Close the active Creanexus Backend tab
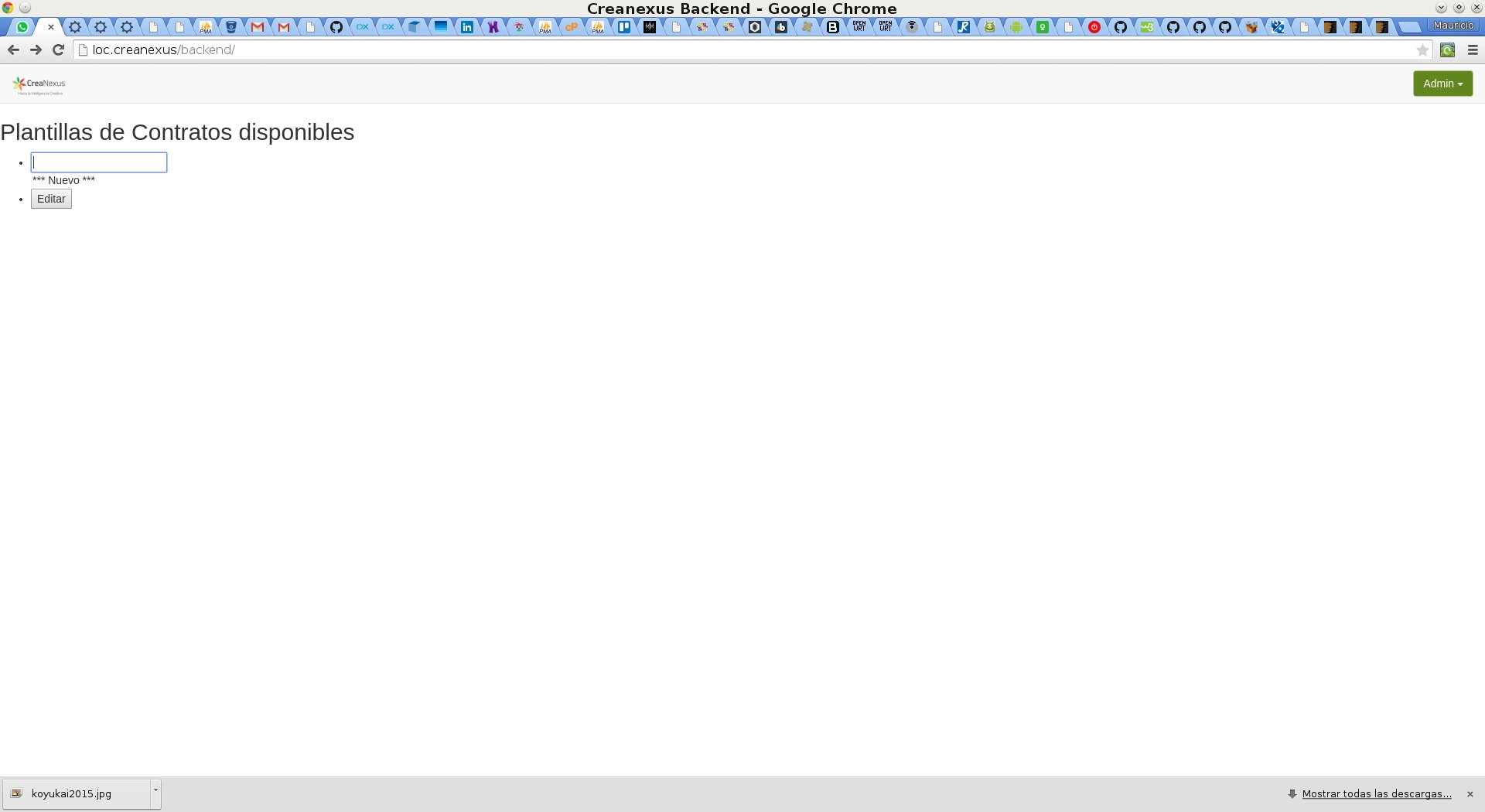 51,27
